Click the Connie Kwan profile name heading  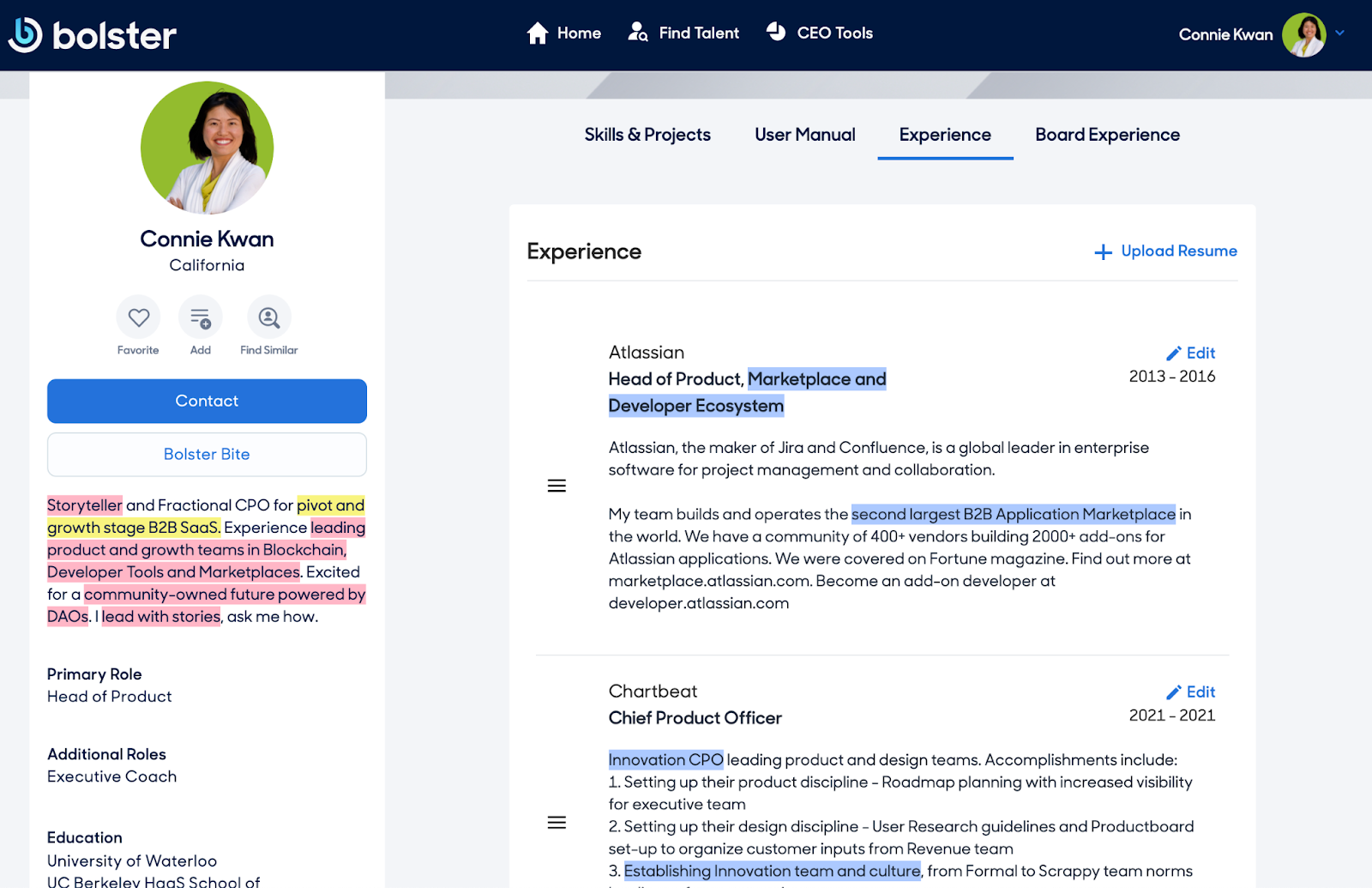pos(207,239)
